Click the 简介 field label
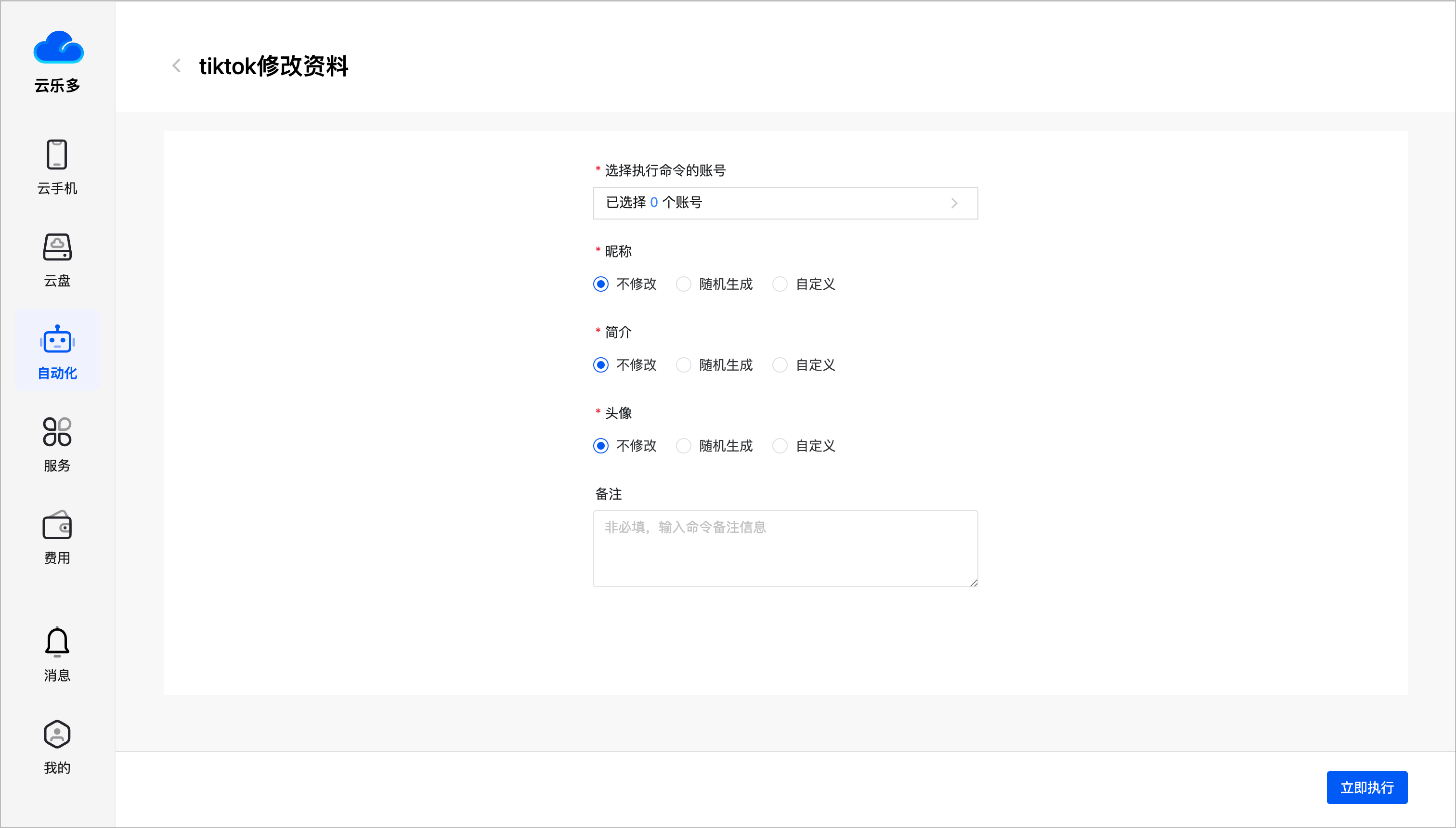This screenshot has height=828, width=1456. [618, 332]
